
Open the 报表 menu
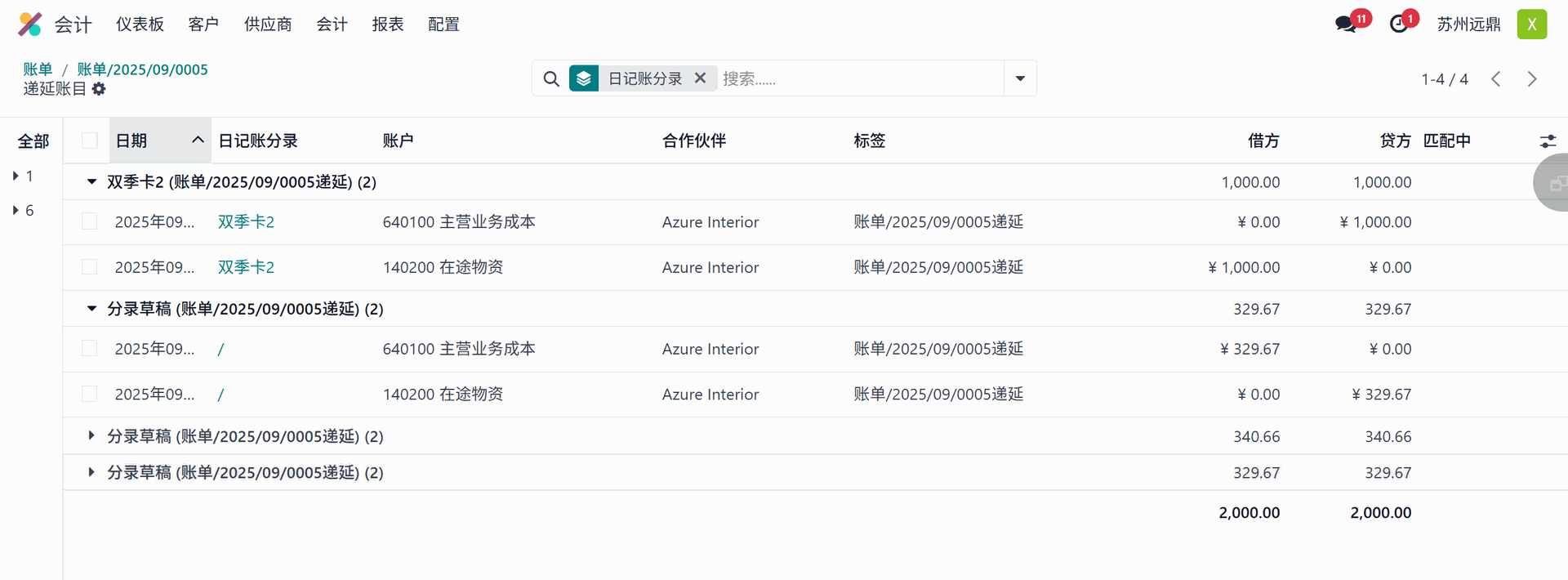tap(388, 25)
